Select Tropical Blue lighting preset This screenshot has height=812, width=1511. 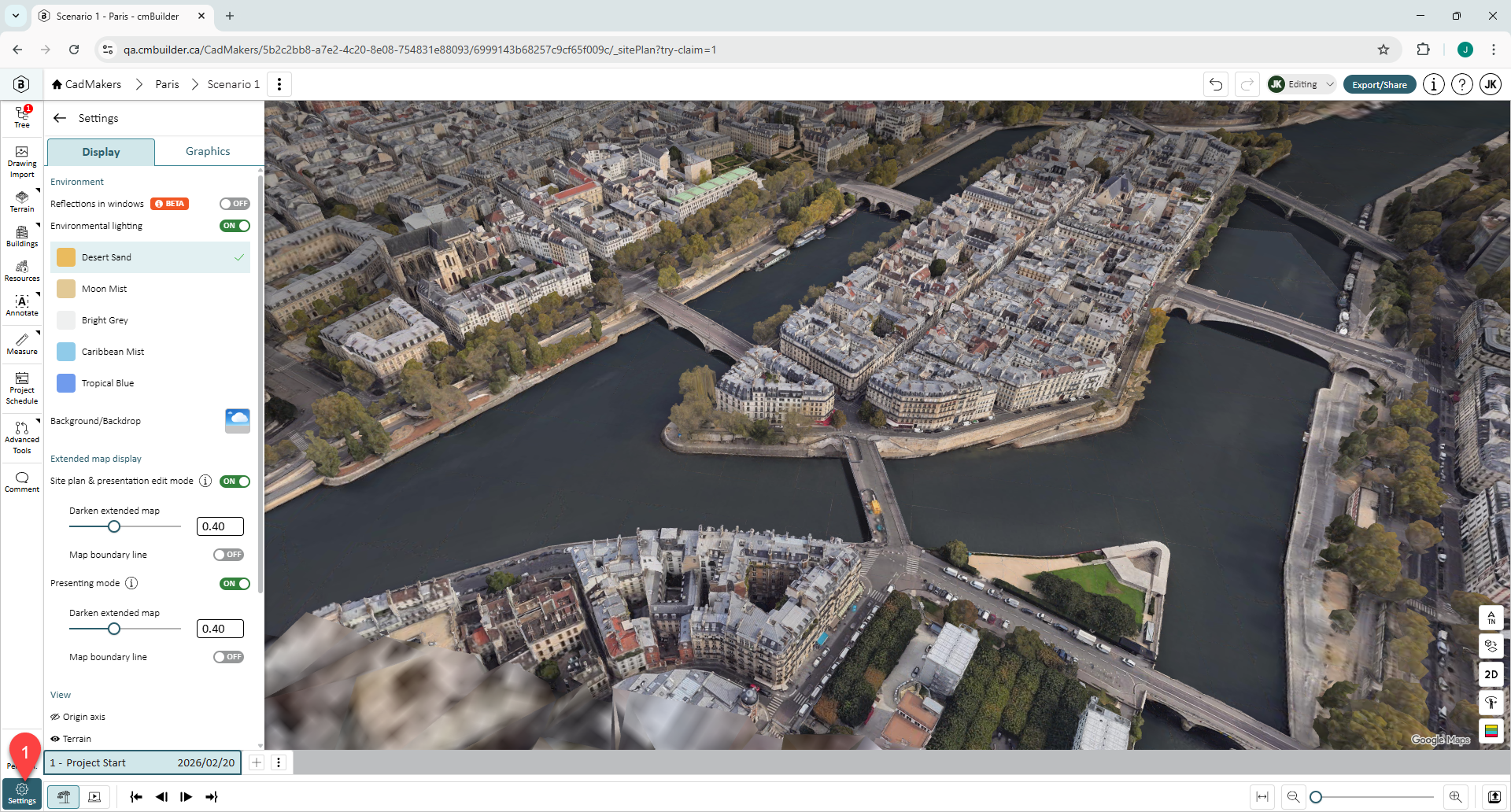pos(150,383)
